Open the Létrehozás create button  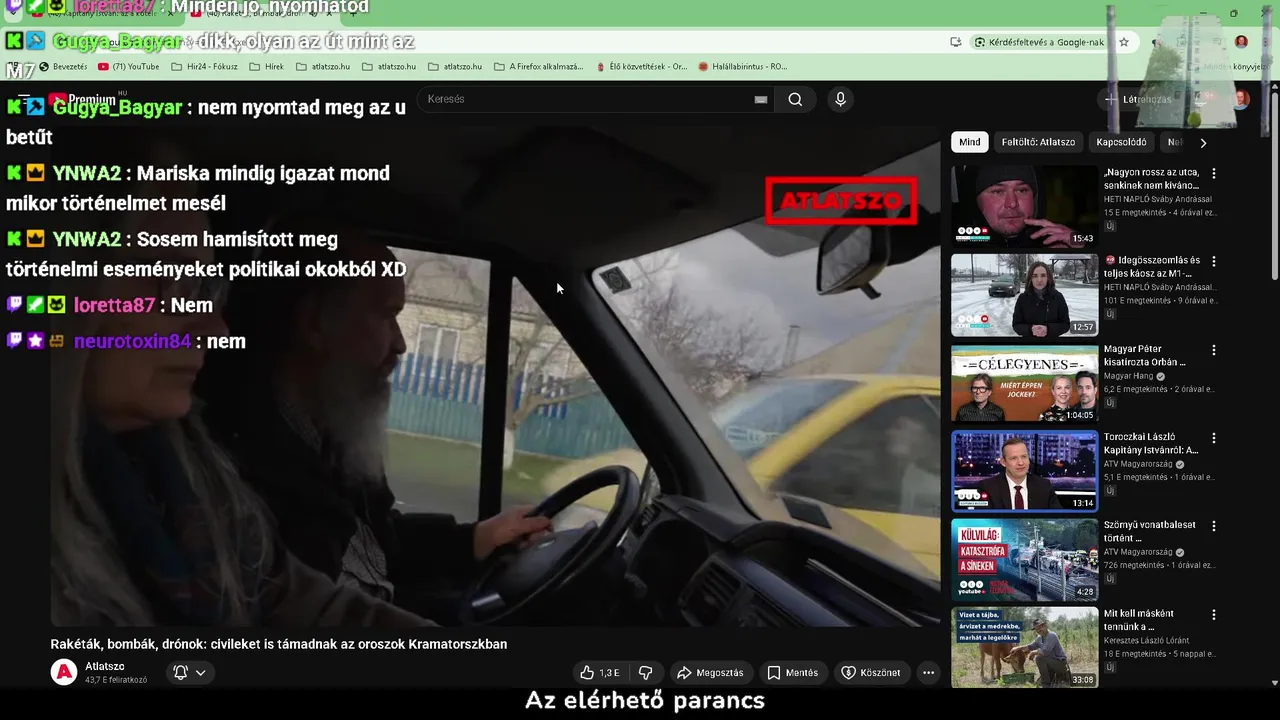pyautogui.click(x=1138, y=99)
